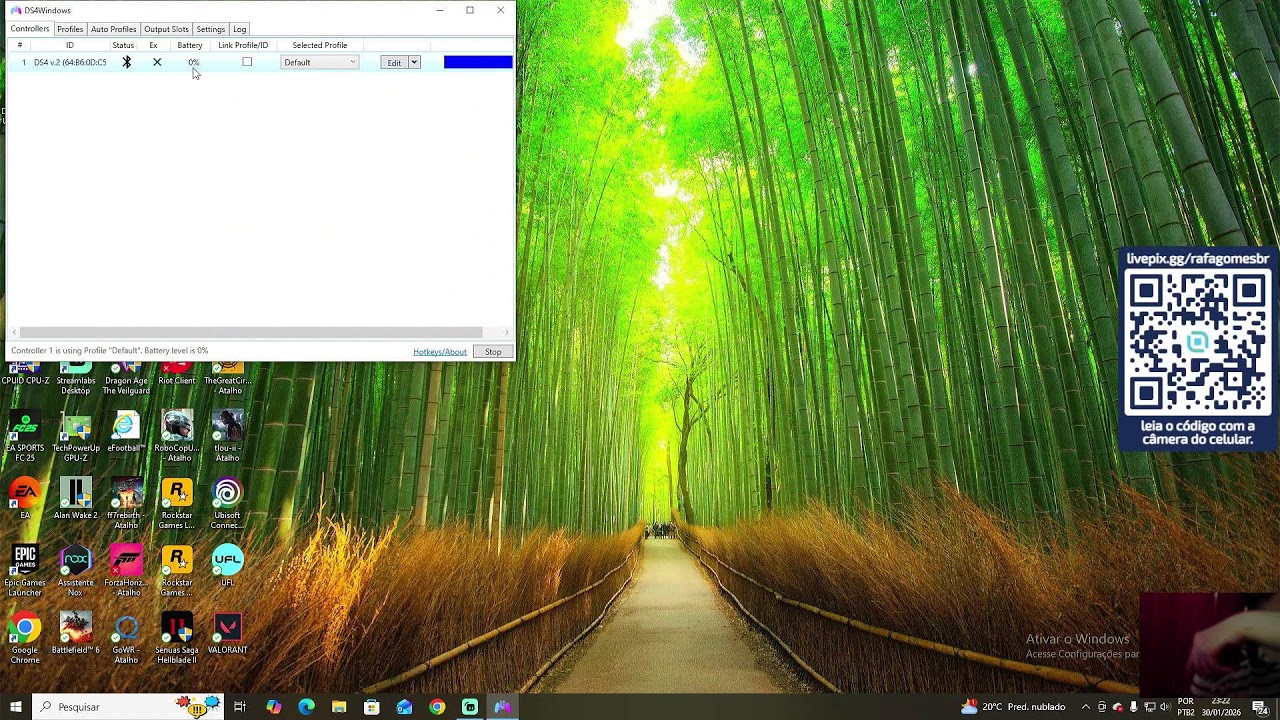1280x720 pixels.
Task: Click the Status column header
Action: (123, 45)
